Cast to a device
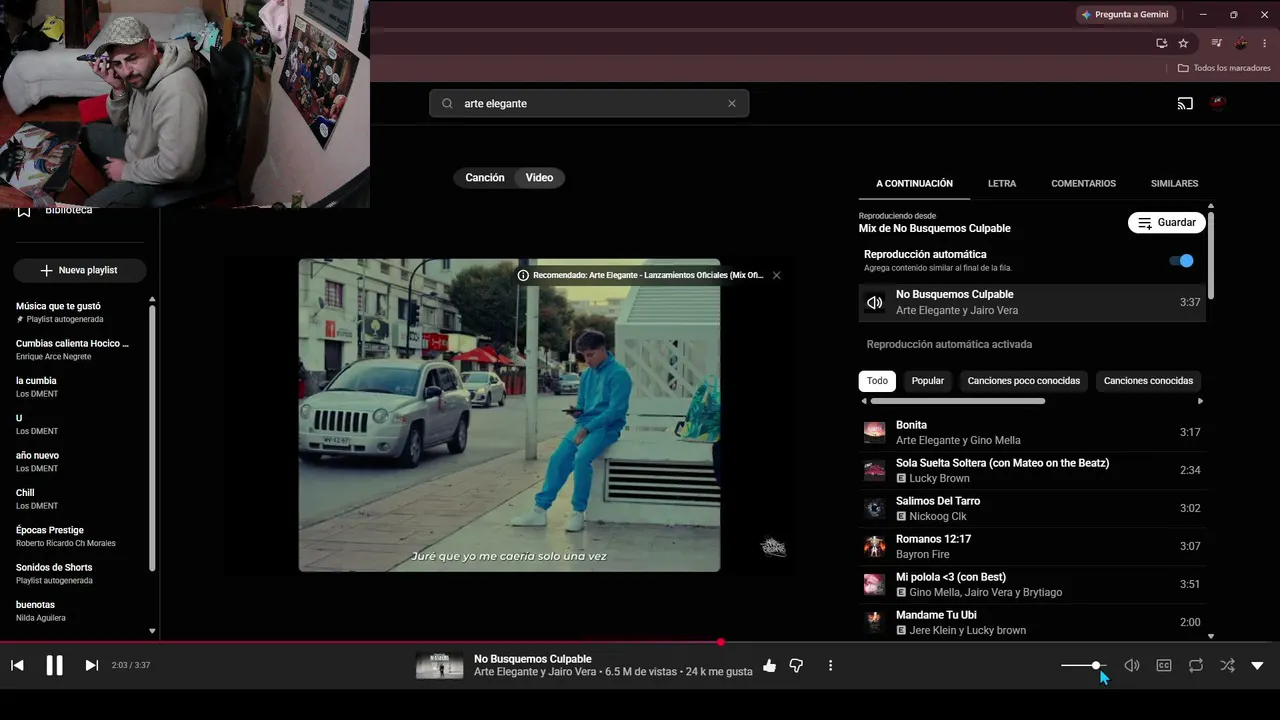The height and width of the screenshot is (720, 1280). [x=1185, y=103]
